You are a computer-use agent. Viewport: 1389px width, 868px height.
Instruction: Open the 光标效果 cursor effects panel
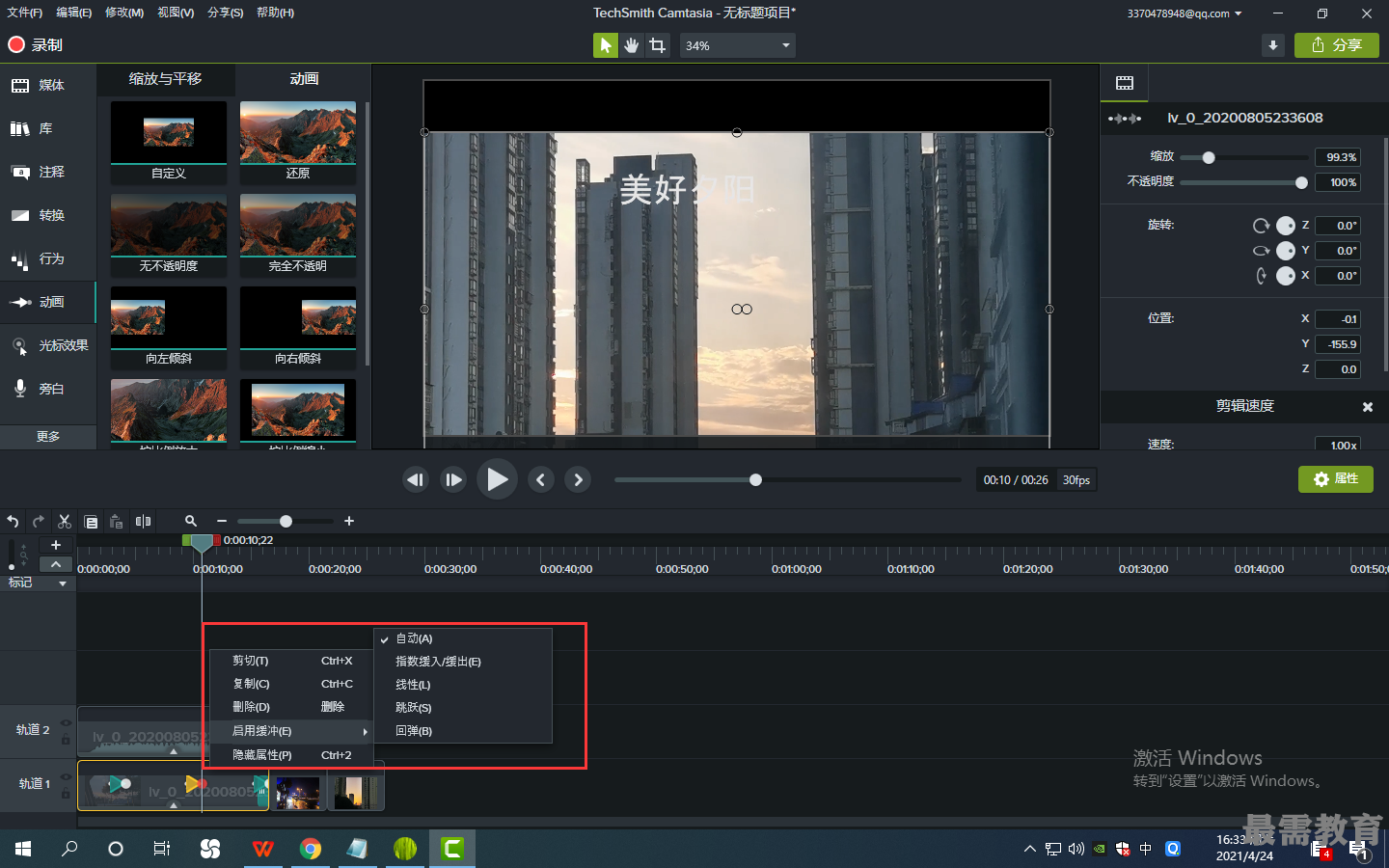point(48,345)
